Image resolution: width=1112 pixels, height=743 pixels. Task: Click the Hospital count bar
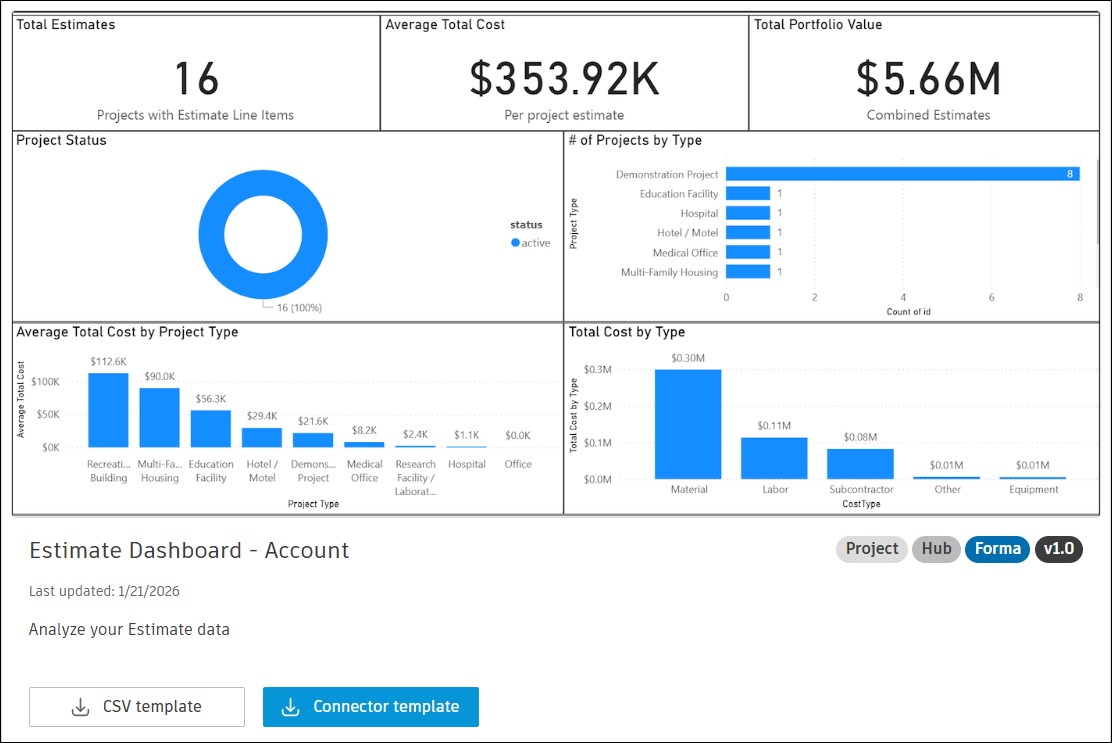pos(748,213)
